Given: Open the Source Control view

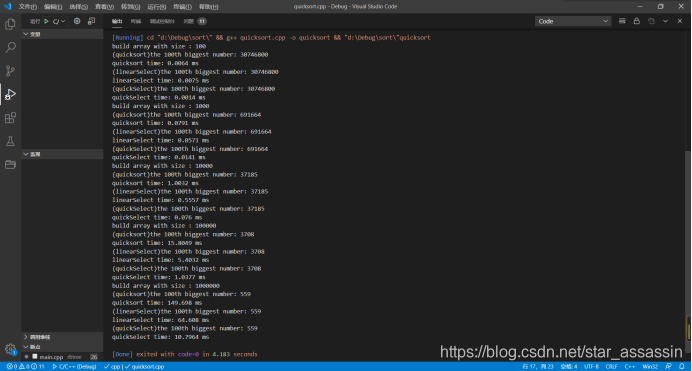Looking at the screenshot, I should point(10,71).
